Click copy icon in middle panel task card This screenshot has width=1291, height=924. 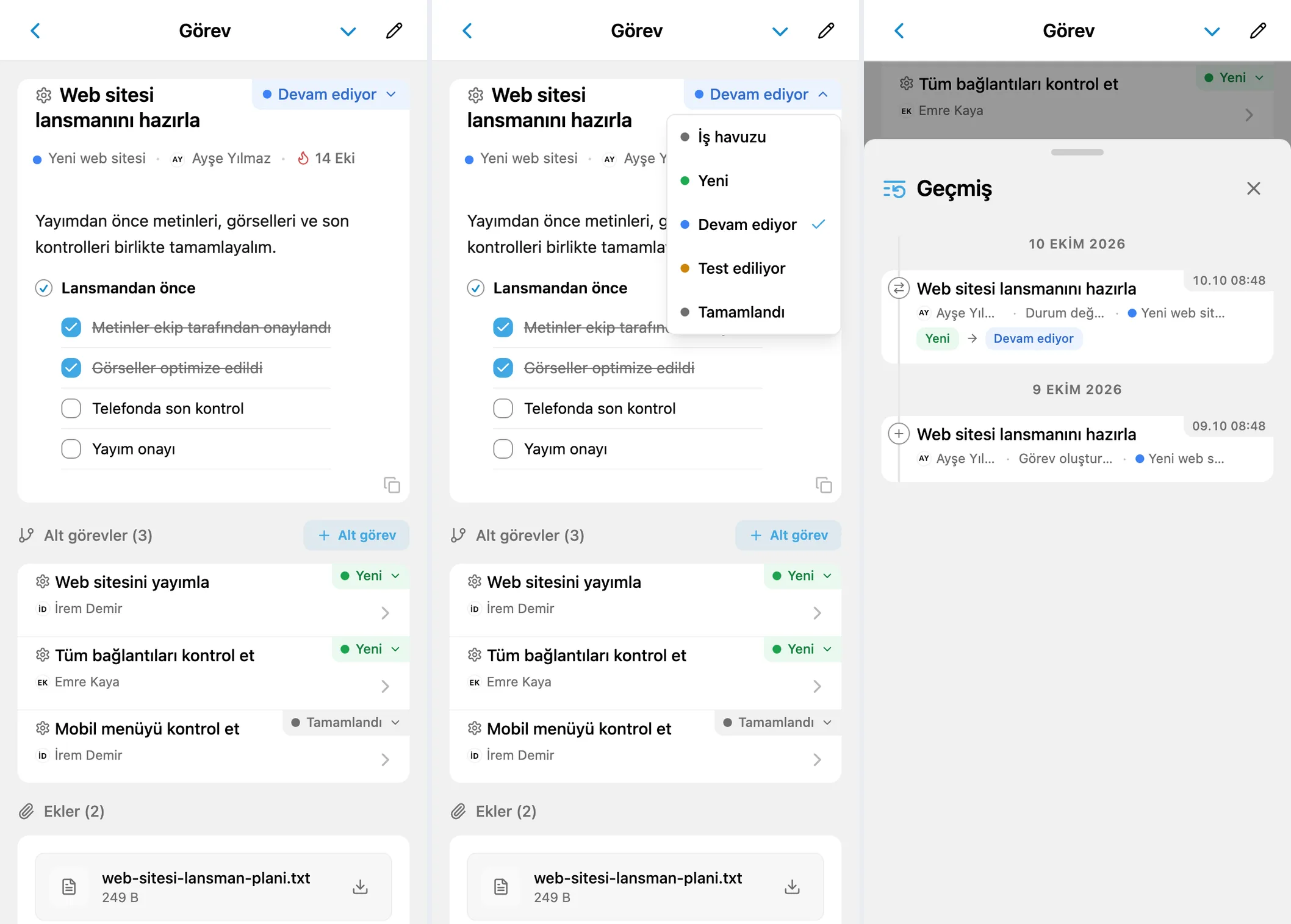pyautogui.click(x=824, y=485)
